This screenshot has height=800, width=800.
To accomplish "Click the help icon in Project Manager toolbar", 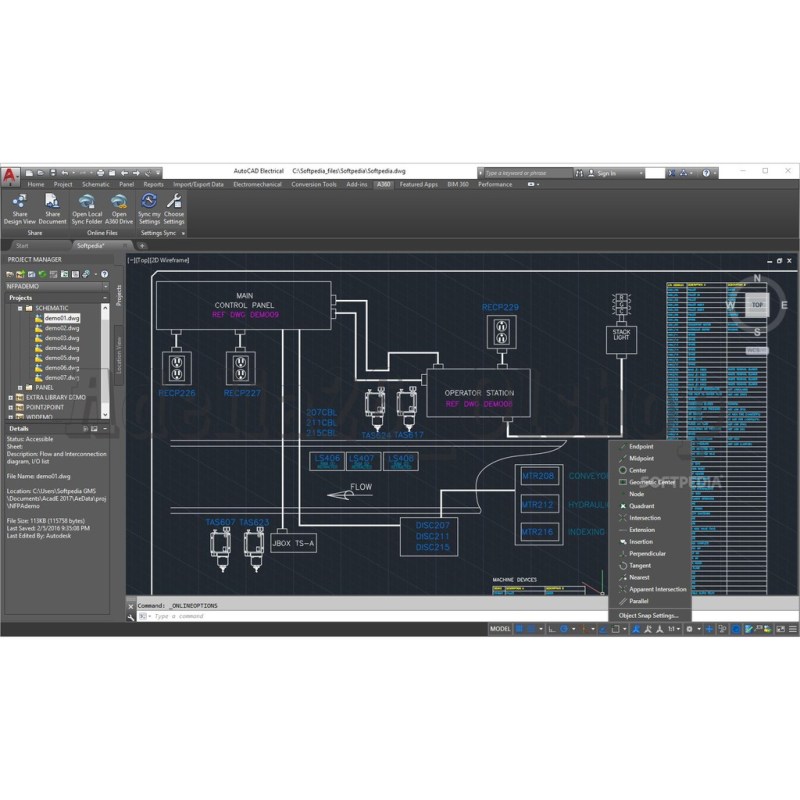I will pos(104,274).
